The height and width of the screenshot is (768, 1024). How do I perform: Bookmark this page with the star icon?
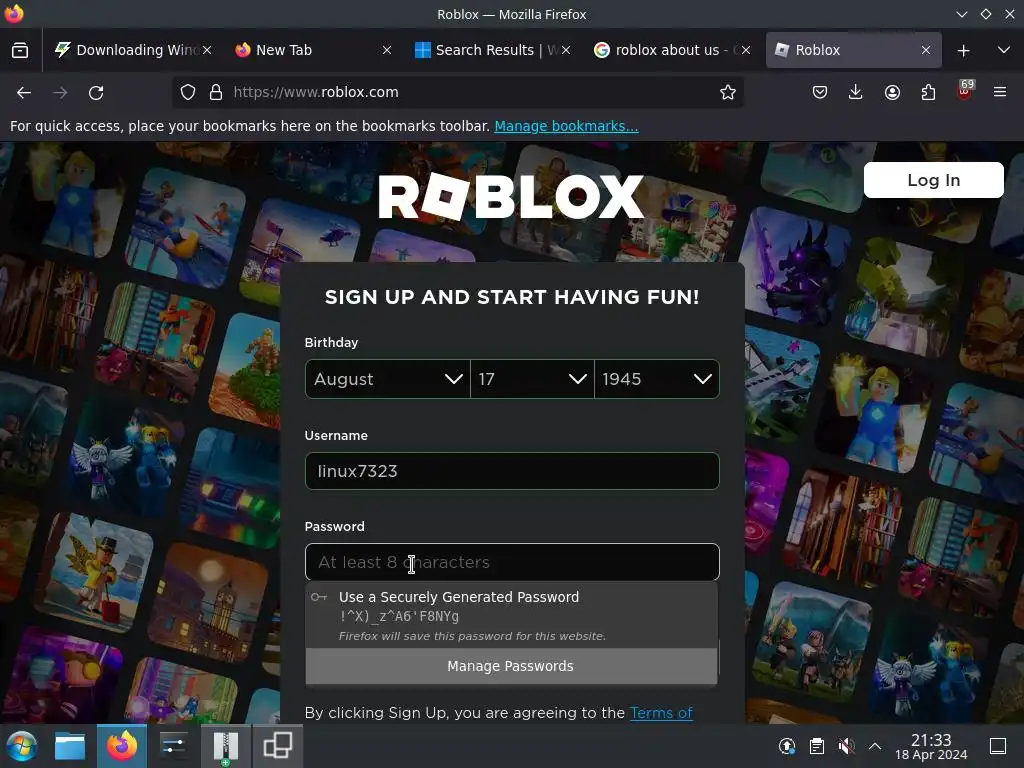pos(728,93)
